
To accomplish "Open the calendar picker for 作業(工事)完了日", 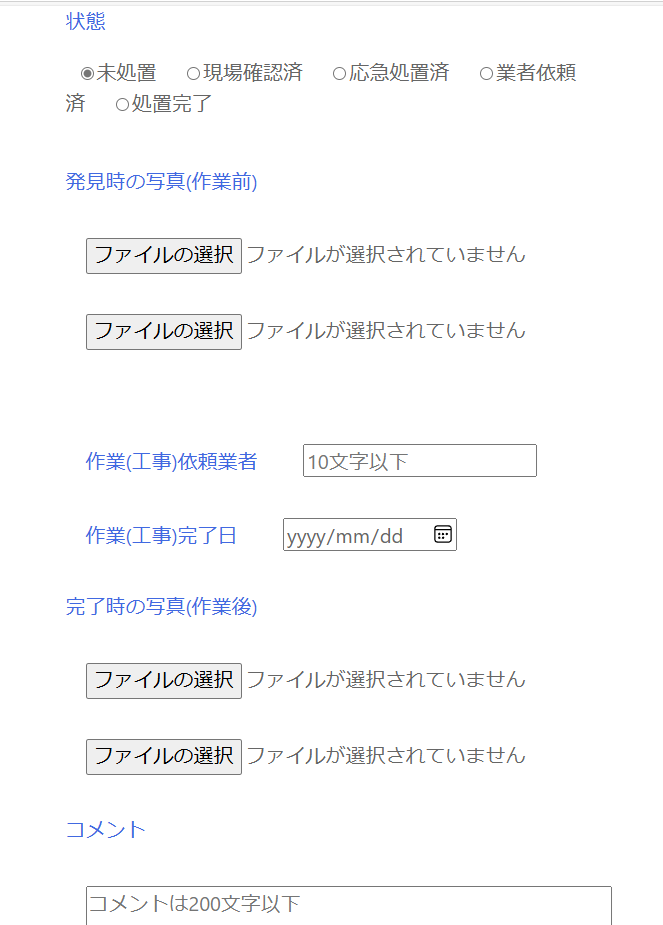I will coord(443,535).
